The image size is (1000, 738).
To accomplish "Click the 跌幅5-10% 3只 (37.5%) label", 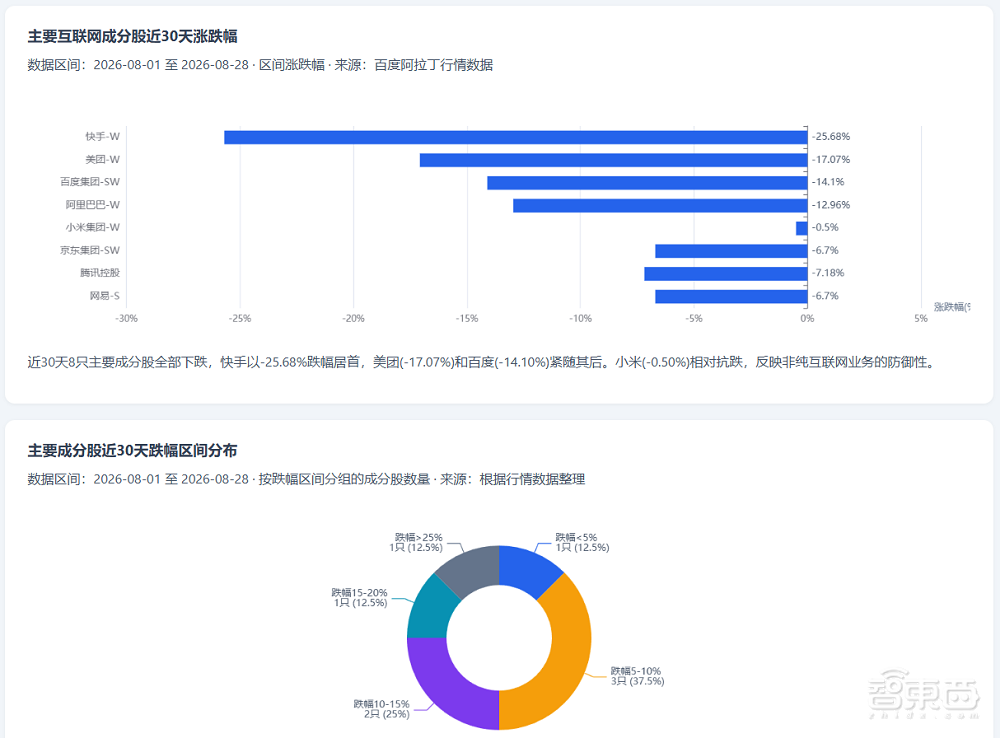I will [637, 676].
